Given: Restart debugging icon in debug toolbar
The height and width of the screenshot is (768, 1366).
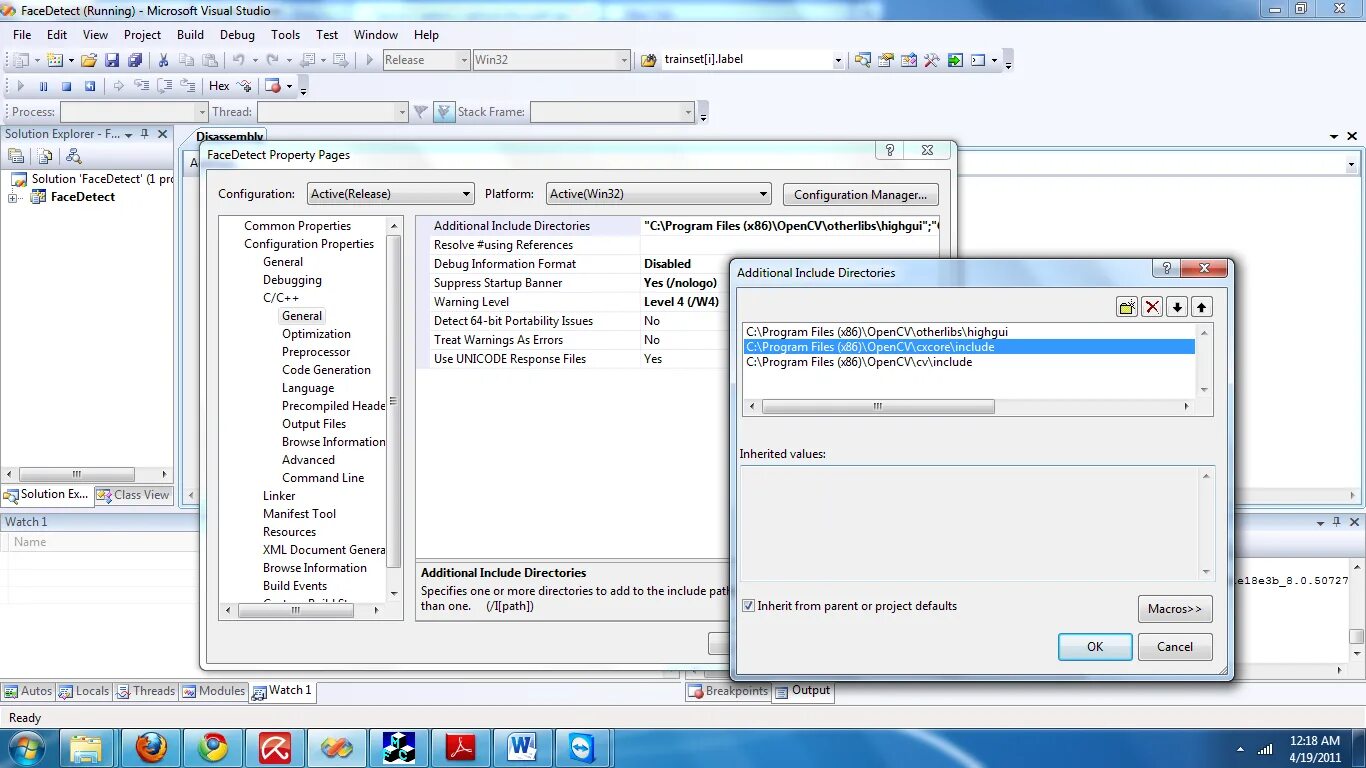Looking at the screenshot, I should pyautogui.click(x=89, y=86).
